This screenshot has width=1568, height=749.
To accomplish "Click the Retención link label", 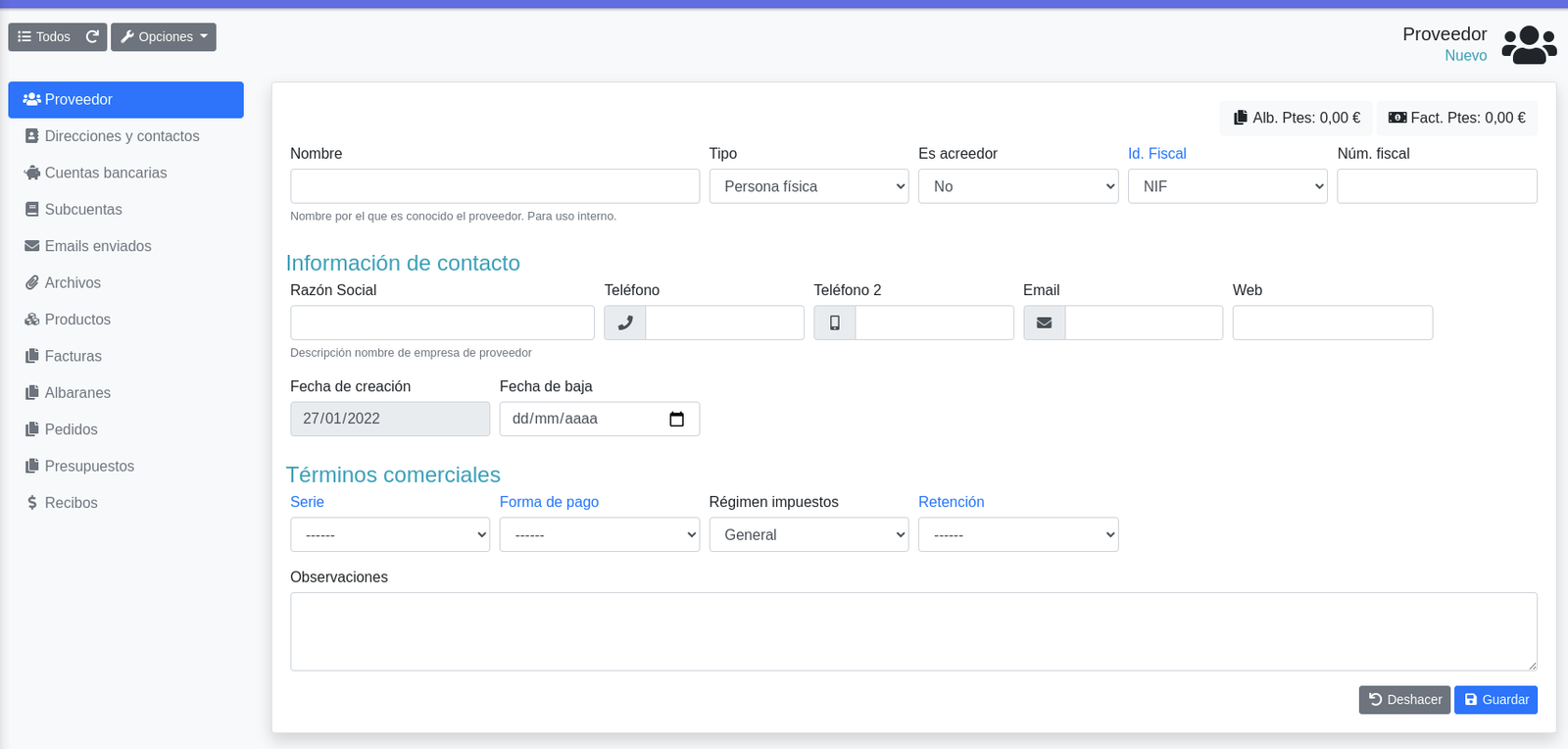I will [x=951, y=502].
